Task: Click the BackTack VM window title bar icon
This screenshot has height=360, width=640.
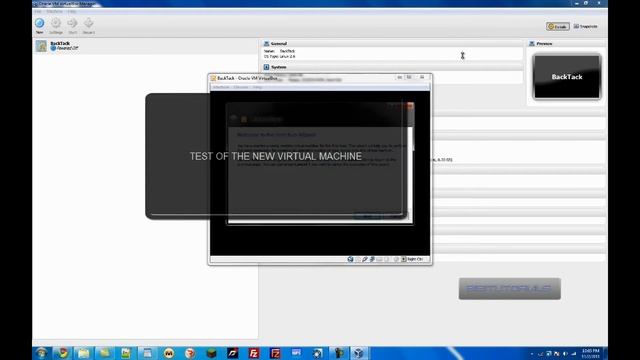Action: [x=213, y=78]
